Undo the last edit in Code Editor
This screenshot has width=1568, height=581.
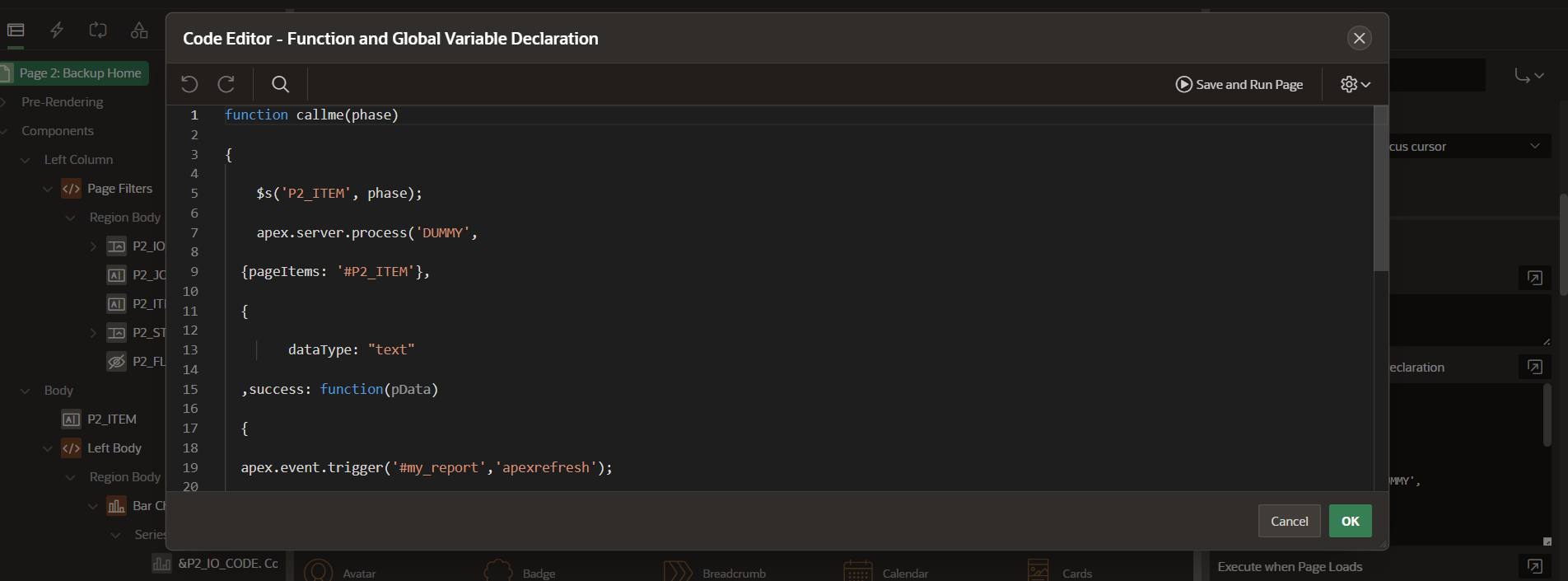(189, 84)
